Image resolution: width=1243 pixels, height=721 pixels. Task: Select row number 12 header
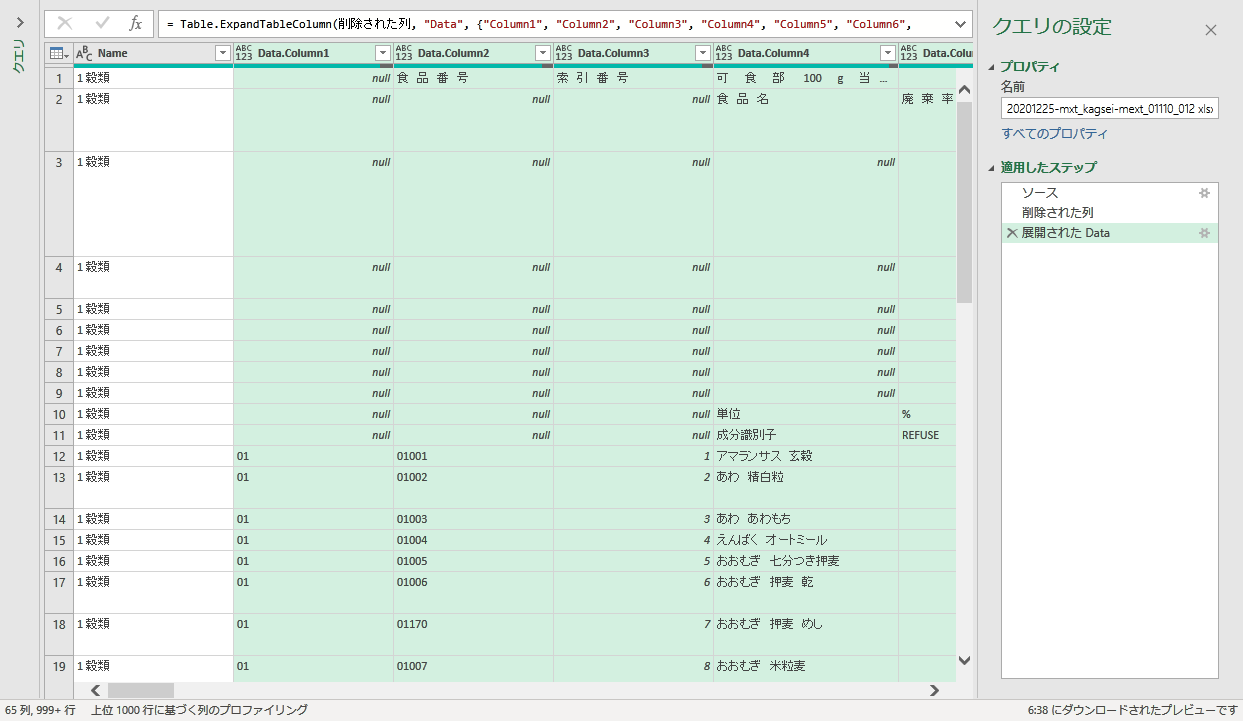(x=59, y=456)
